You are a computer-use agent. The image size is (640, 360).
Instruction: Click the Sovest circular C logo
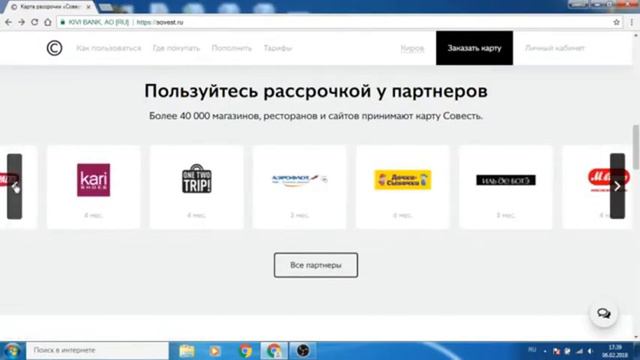(x=54, y=48)
